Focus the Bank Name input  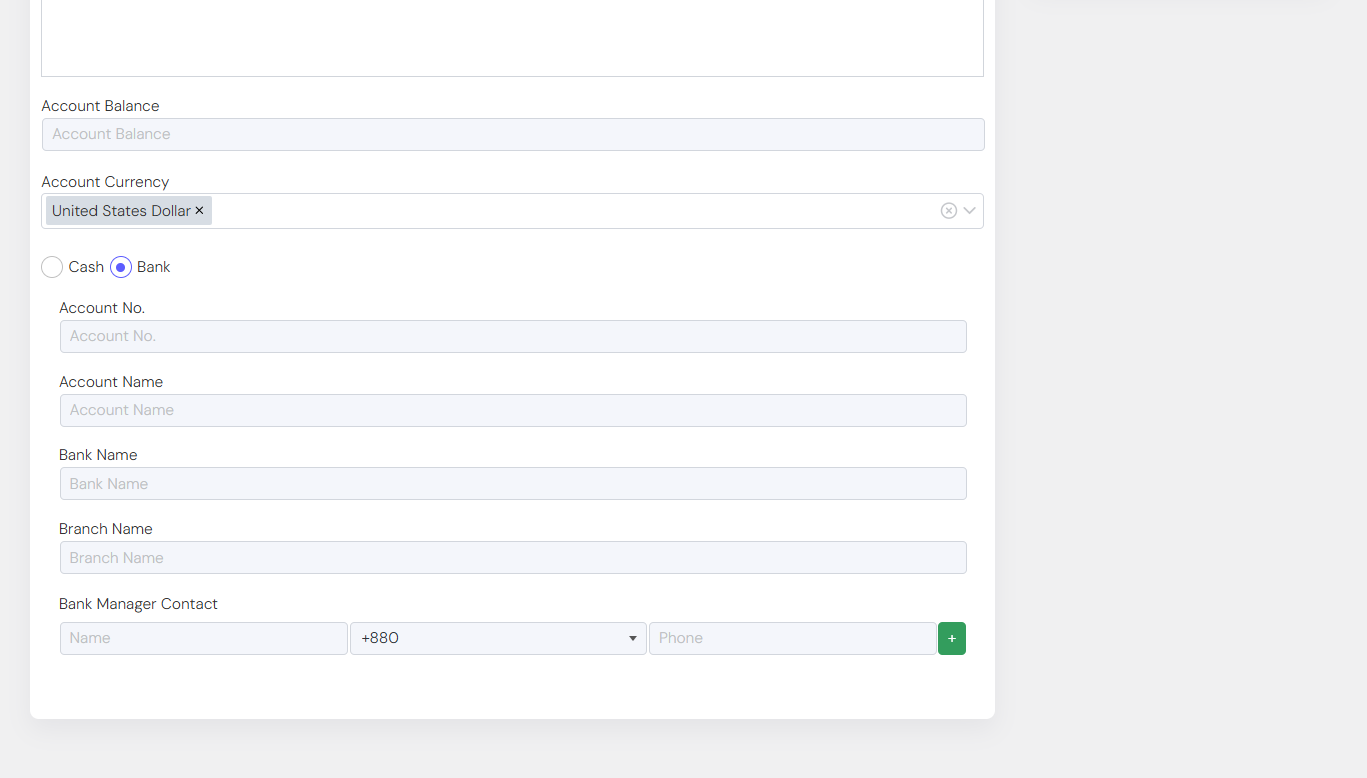[x=513, y=484]
